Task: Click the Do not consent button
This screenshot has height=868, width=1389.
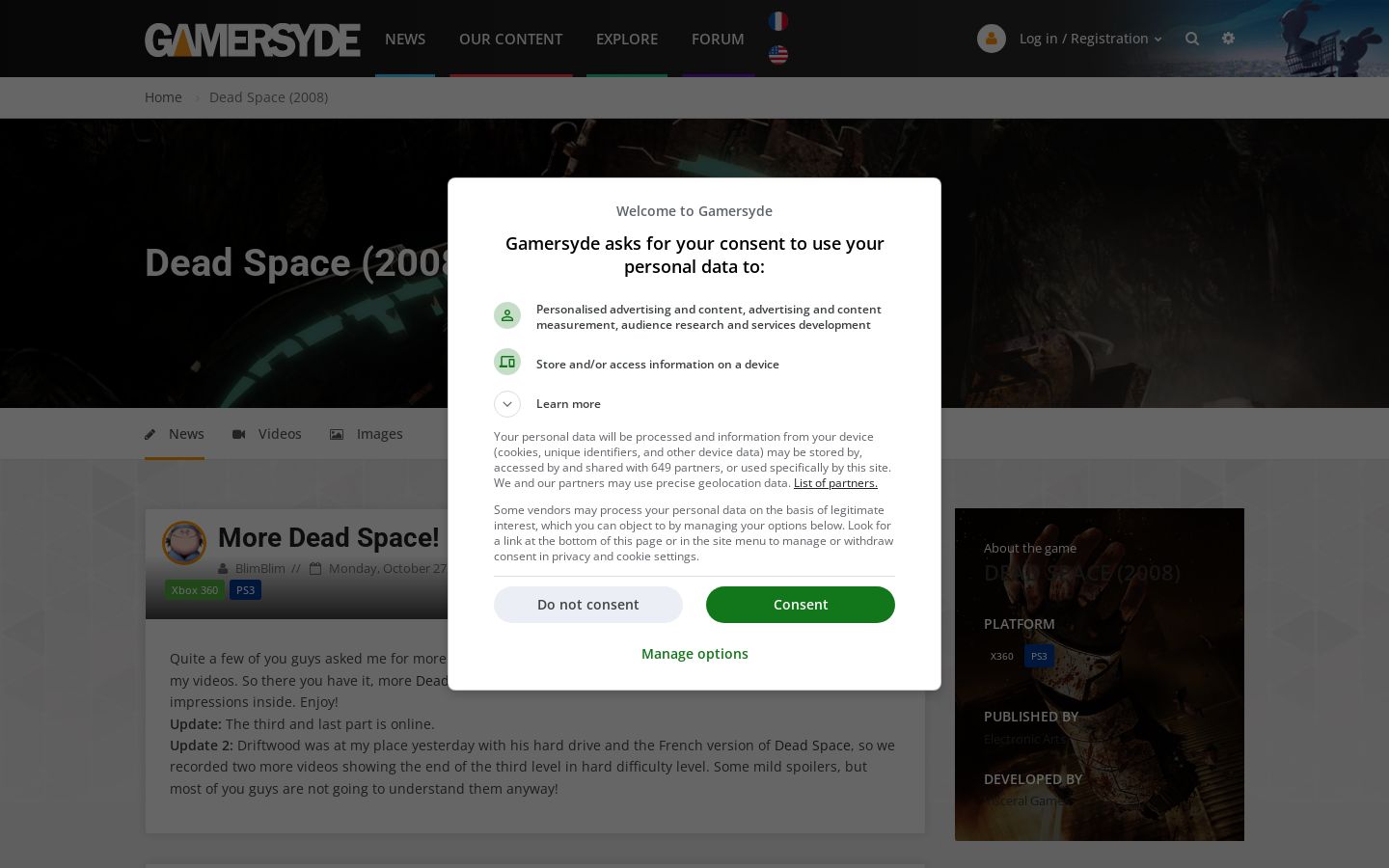Action: [x=588, y=605]
